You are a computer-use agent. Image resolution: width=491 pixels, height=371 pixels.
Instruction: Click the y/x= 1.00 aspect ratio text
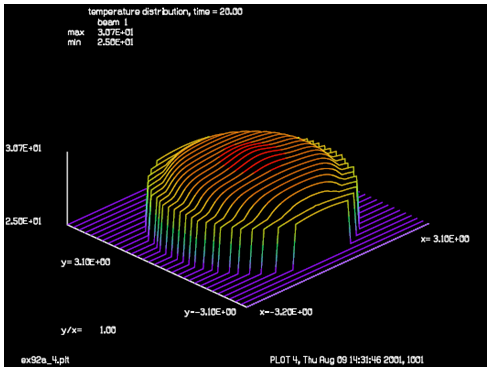[88, 330]
